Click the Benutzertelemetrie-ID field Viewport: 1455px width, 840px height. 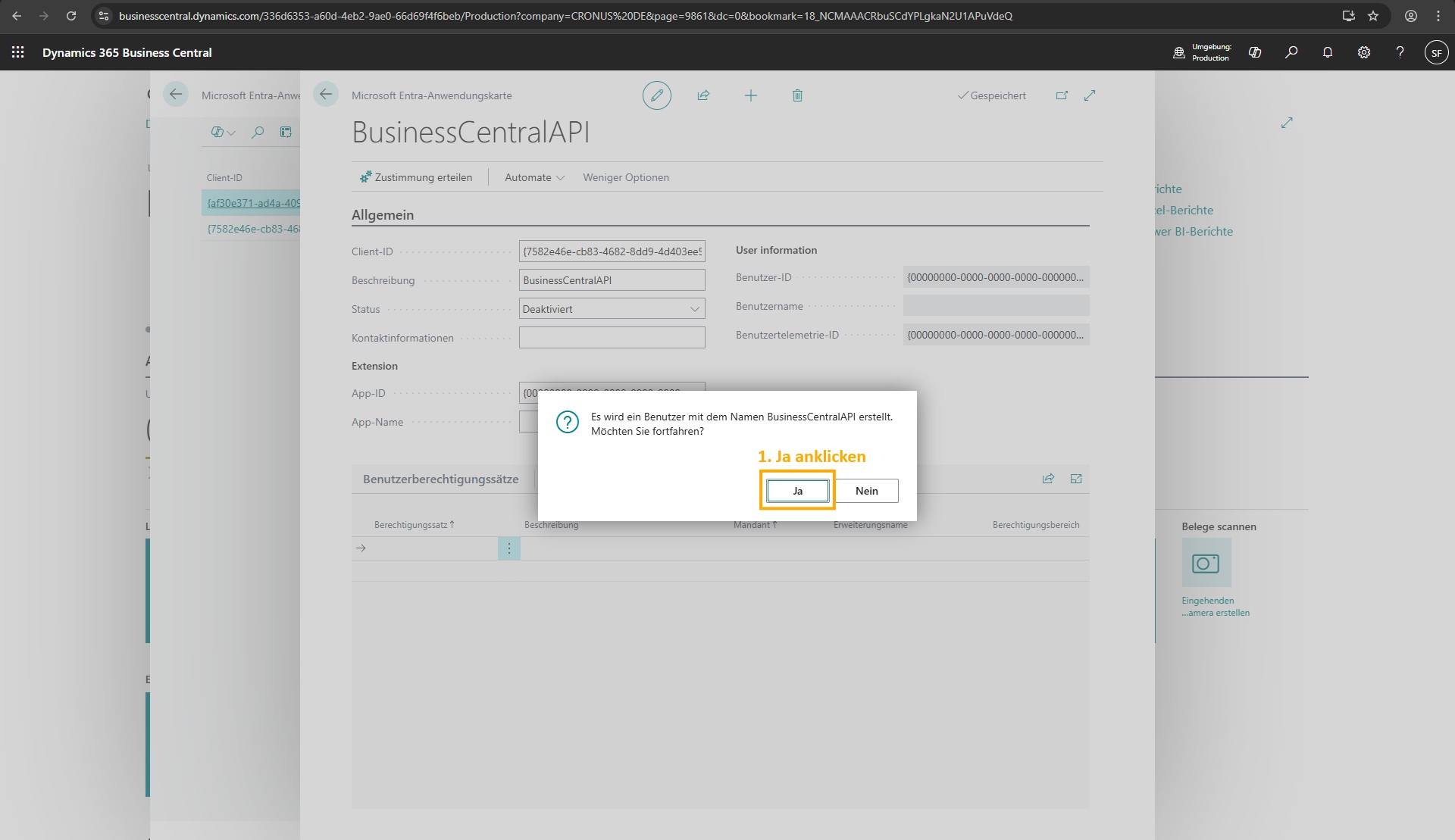(x=997, y=335)
